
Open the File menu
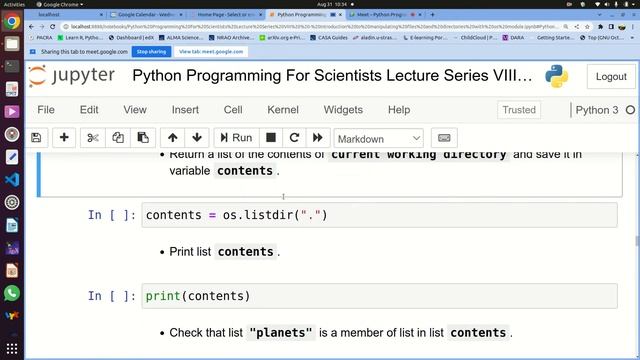click(46, 110)
